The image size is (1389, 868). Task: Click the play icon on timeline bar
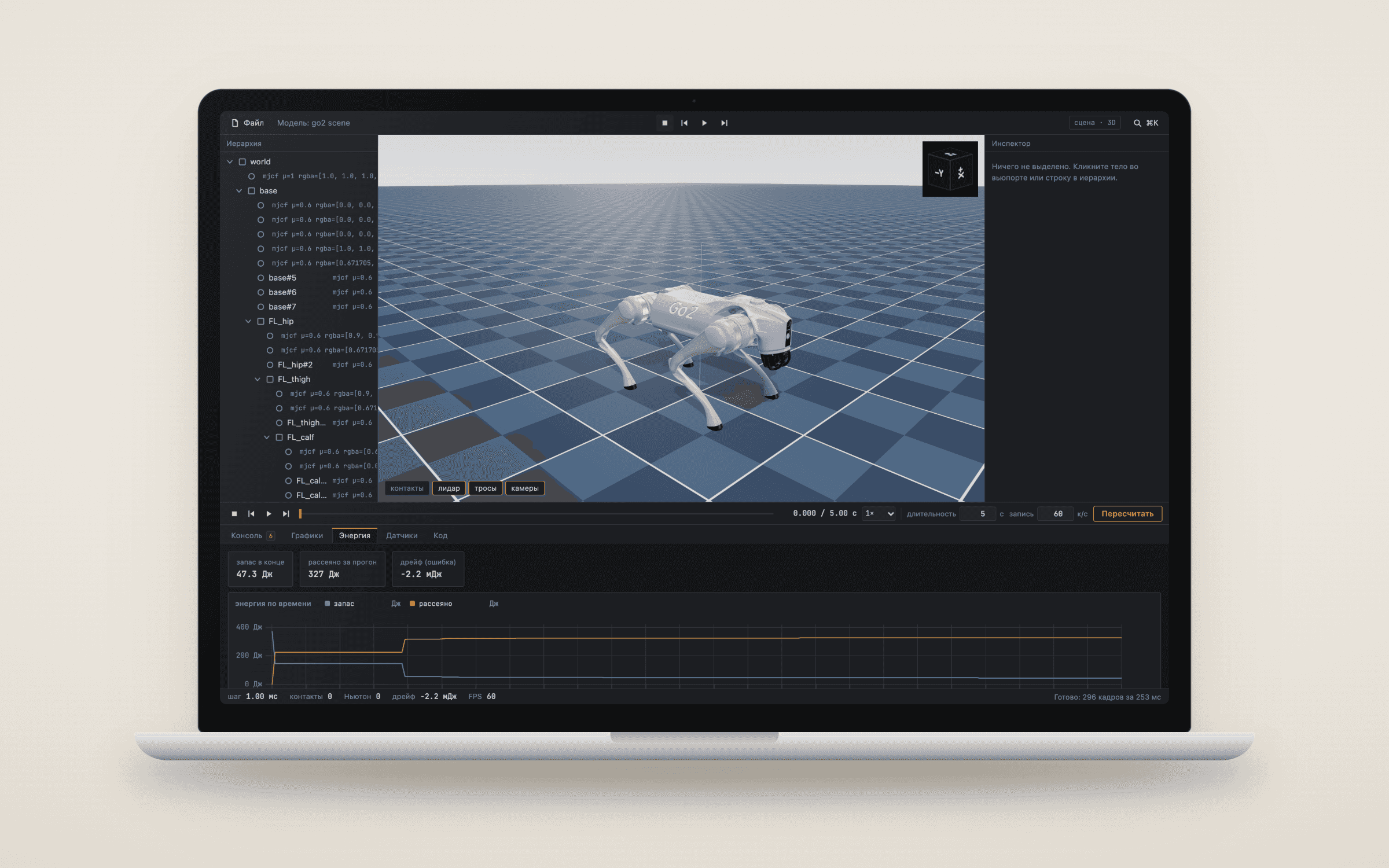[x=269, y=514]
